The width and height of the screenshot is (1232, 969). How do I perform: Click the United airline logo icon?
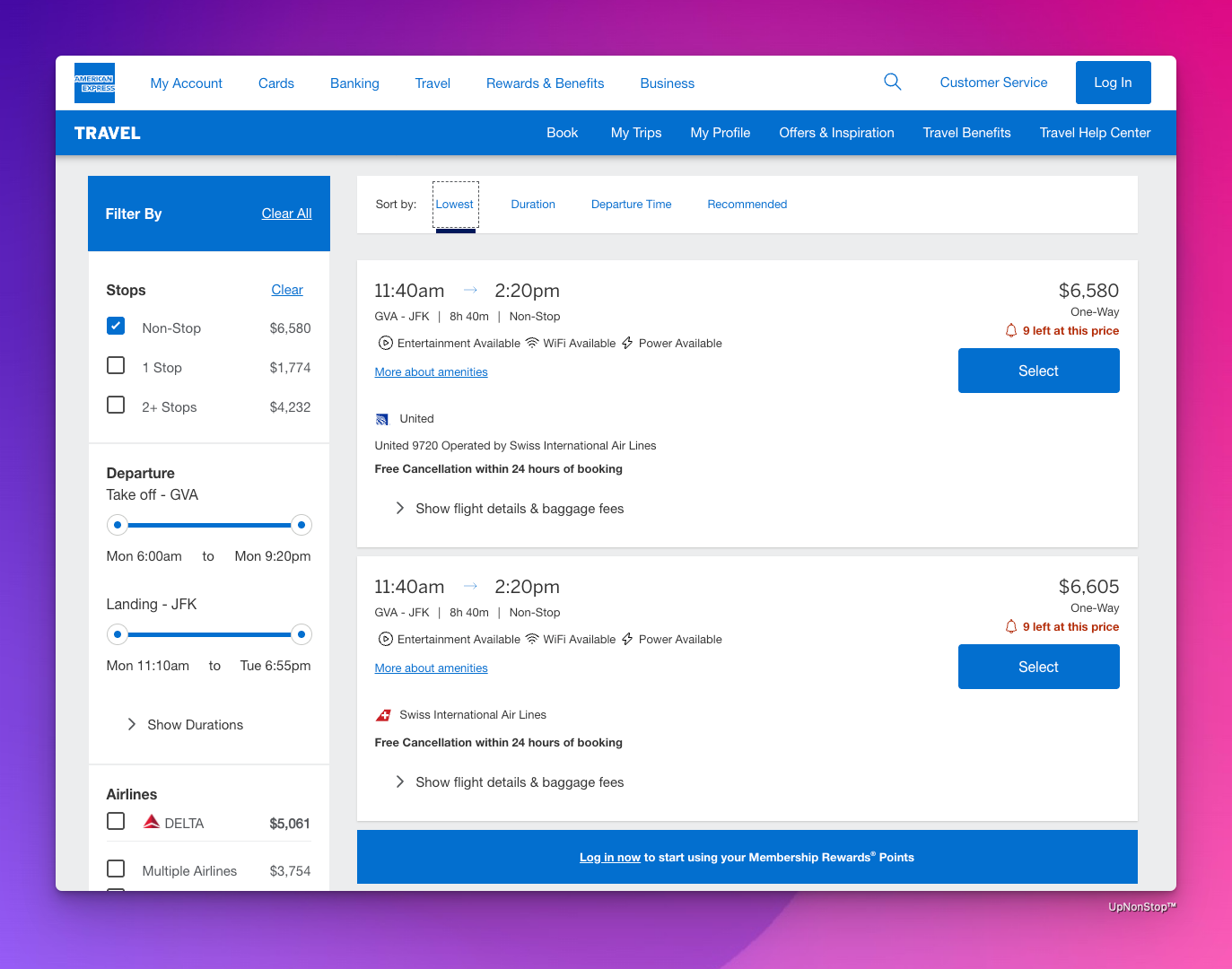(382, 419)
